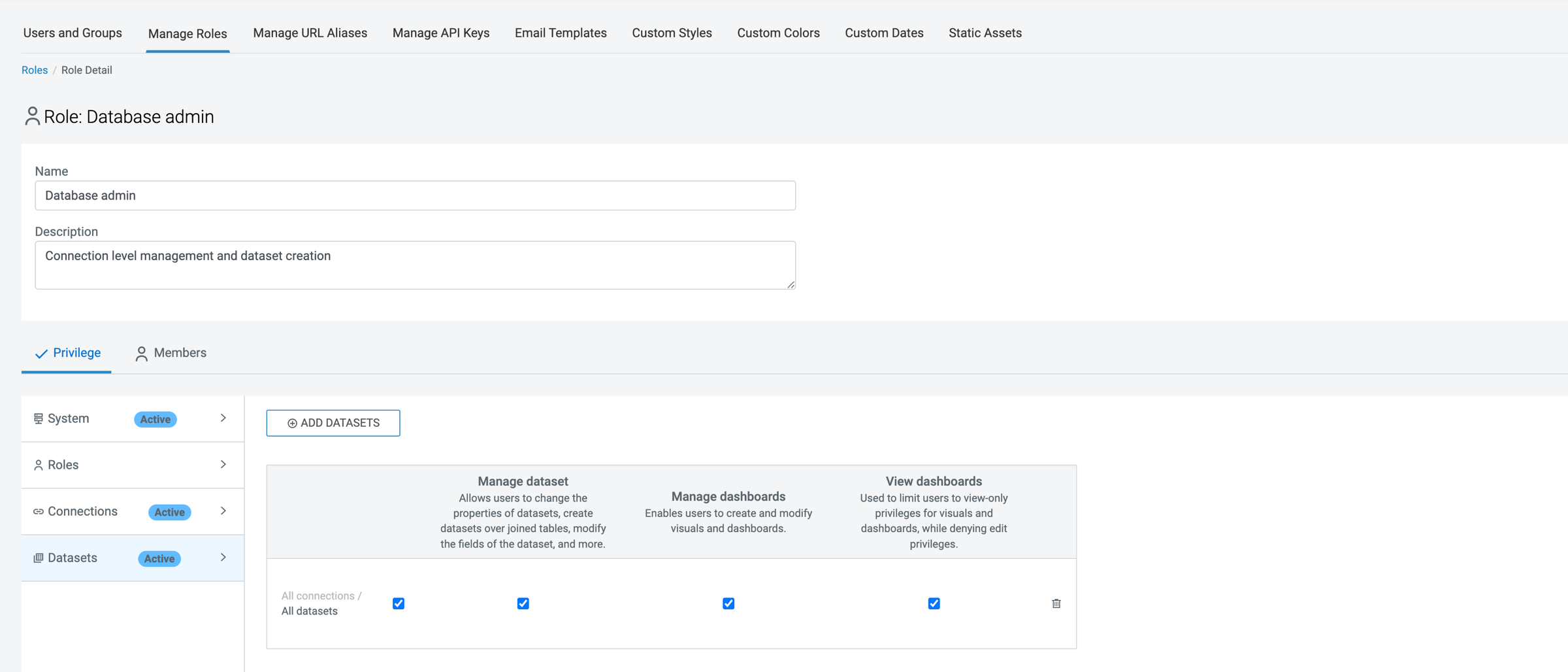Click the checkmark icon beside Privilege tab
Image resolution: width=1568 pixels, height=672 pixels.
(41, 354)
